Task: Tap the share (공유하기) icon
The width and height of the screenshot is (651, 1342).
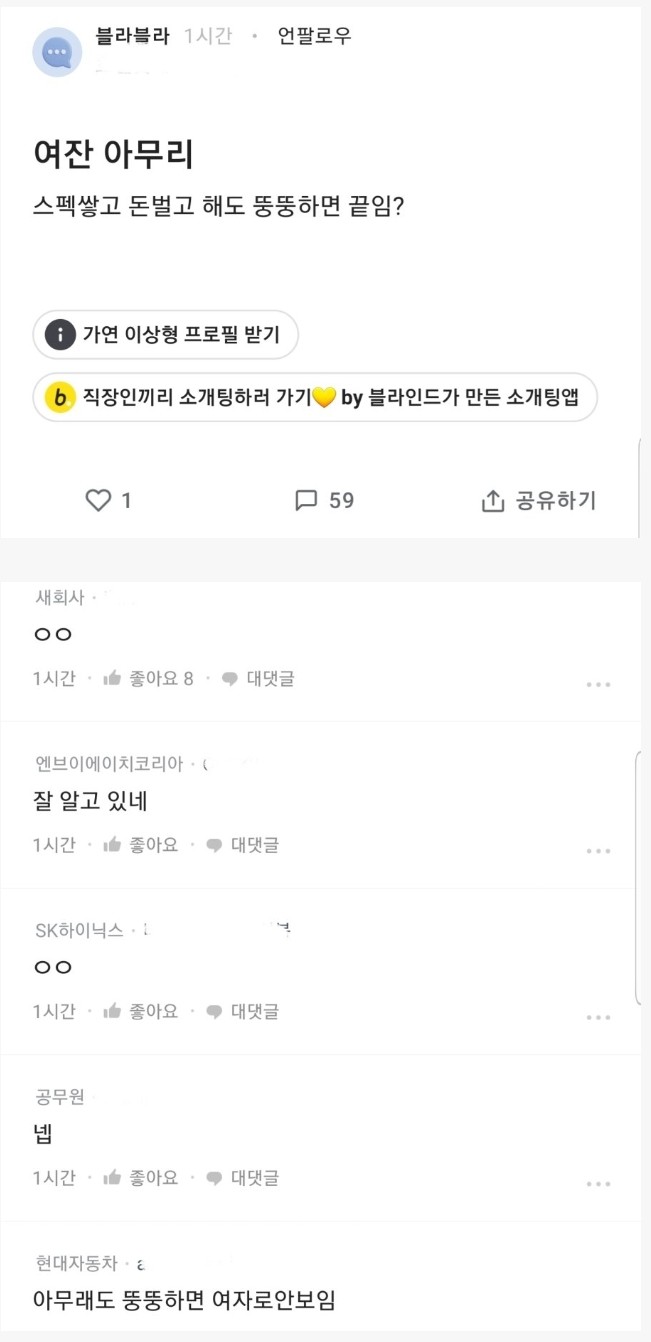Action: tap(492, 501)
